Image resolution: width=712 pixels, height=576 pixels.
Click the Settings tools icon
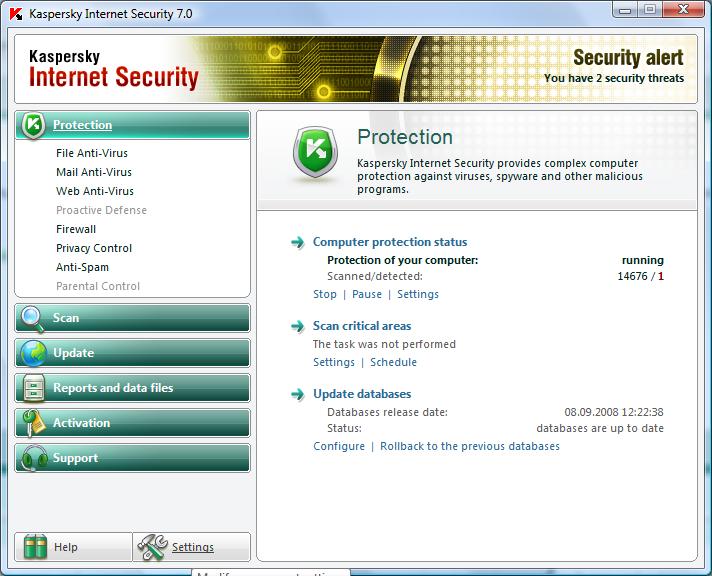(152, 547)
